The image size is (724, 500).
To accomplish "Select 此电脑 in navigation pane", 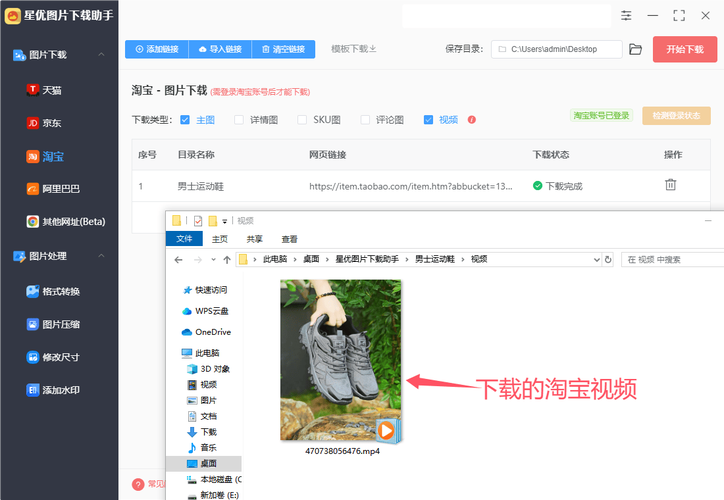I will (201, 353).
